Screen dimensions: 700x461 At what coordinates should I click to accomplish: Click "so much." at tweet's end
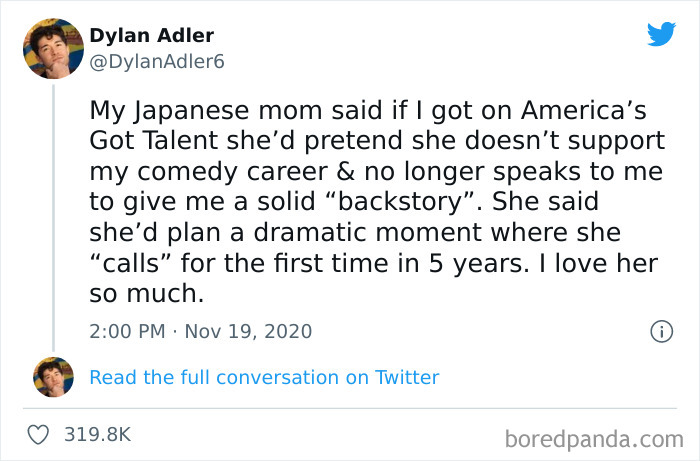click(x=146, y=295)
